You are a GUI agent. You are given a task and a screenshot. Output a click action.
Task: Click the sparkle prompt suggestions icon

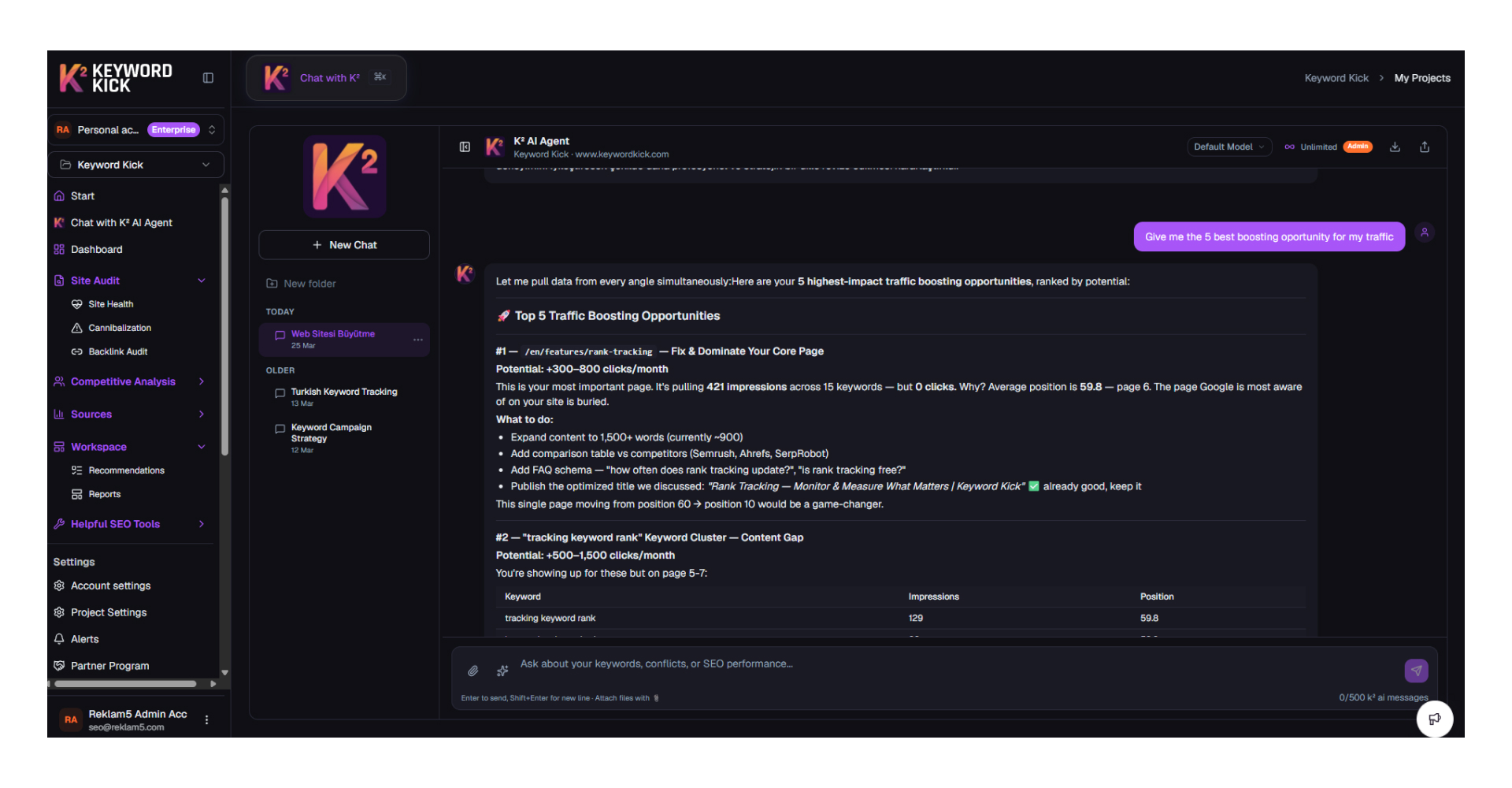[502, 671]
